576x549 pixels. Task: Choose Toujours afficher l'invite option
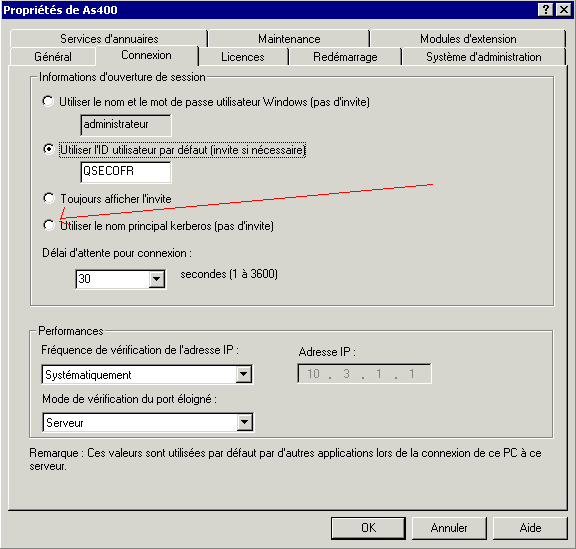pos(48,198)
